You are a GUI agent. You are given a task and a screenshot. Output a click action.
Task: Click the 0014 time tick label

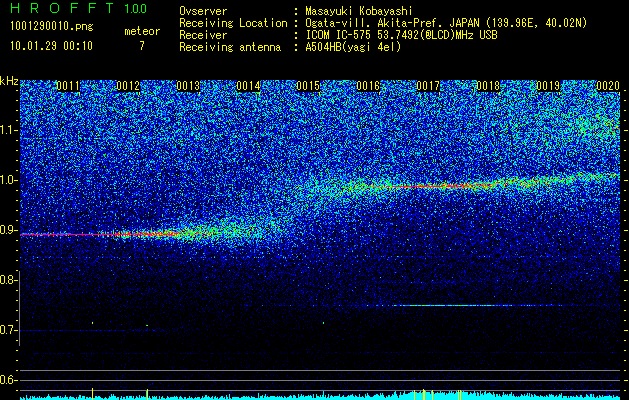click(248, 86)
